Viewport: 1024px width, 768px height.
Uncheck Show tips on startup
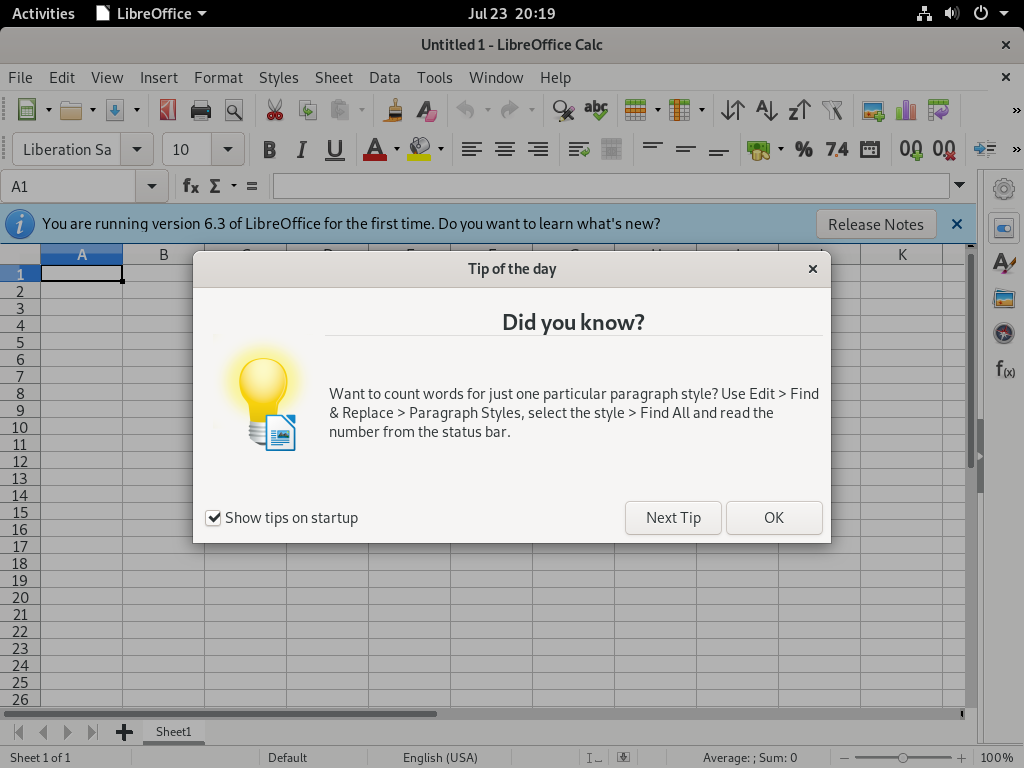point(214,518)
